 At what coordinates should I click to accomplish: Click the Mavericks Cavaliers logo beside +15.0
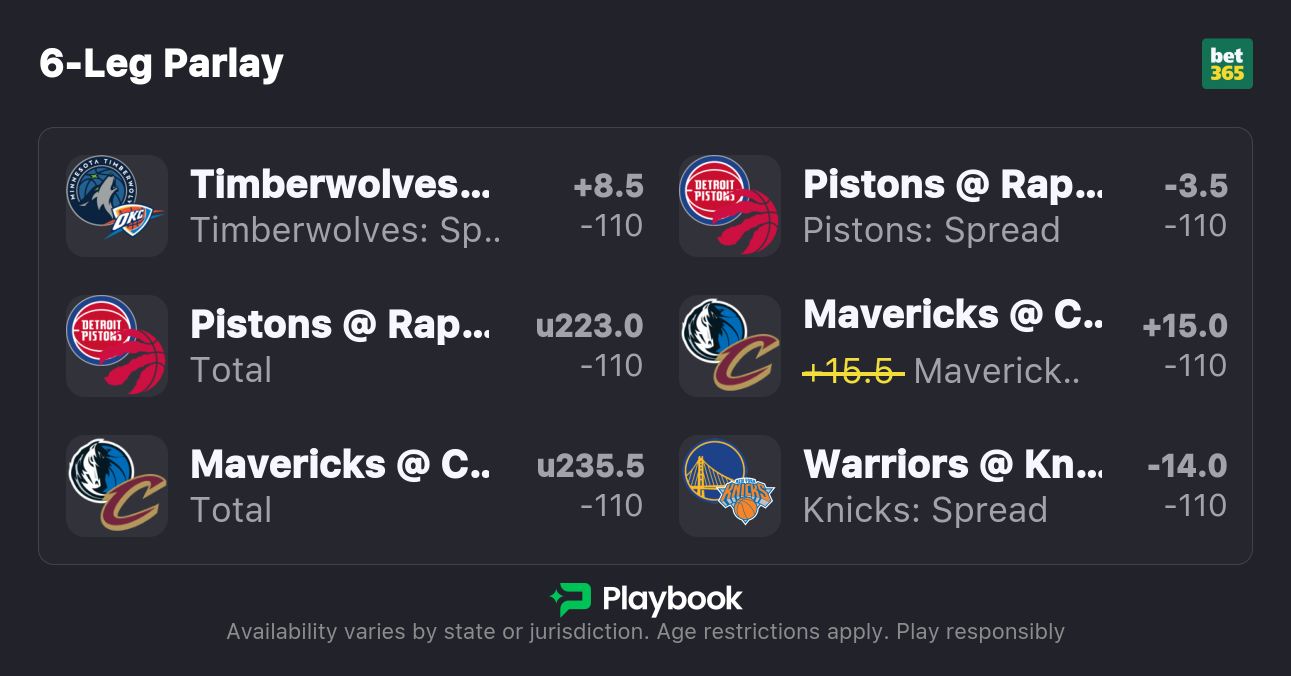(x=730, y=346)
